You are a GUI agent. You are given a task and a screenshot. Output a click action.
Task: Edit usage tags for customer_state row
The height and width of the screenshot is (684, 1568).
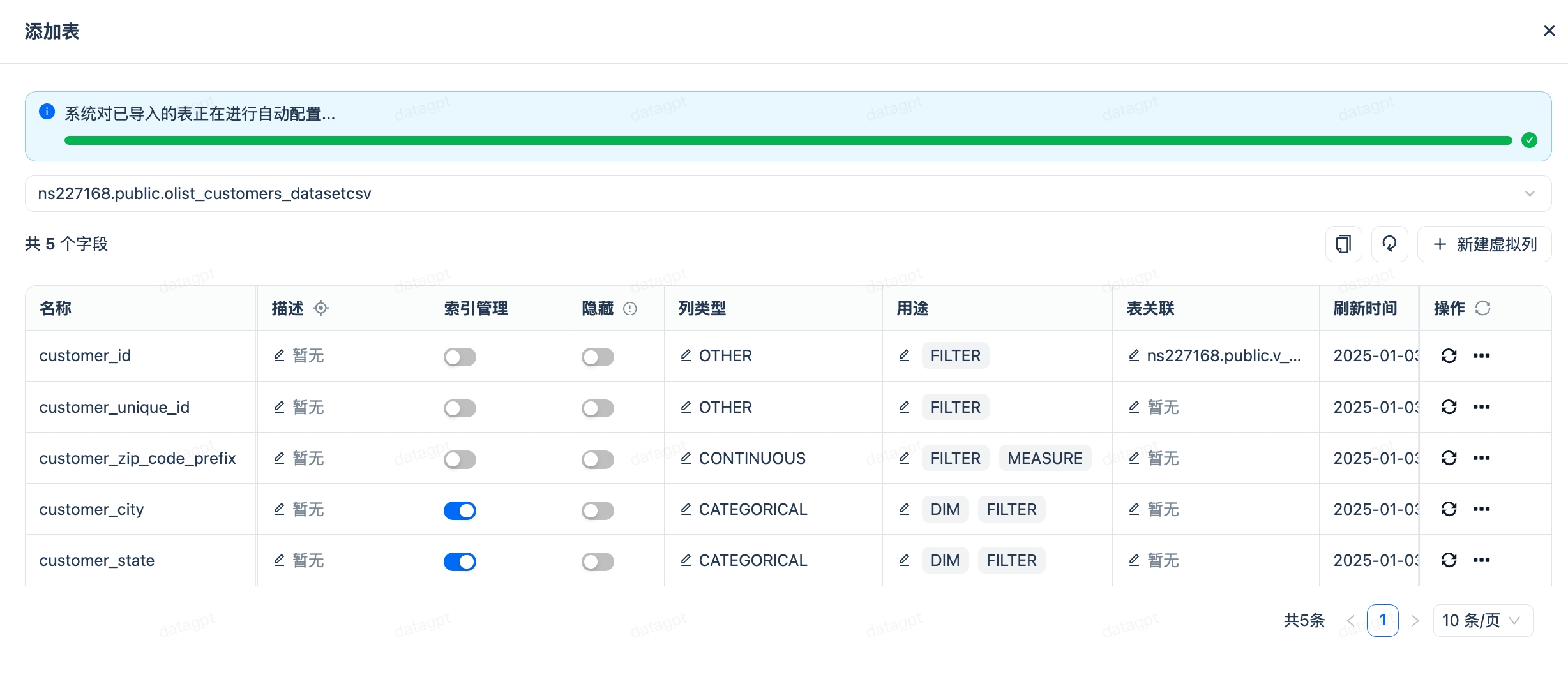pos(904,560)
